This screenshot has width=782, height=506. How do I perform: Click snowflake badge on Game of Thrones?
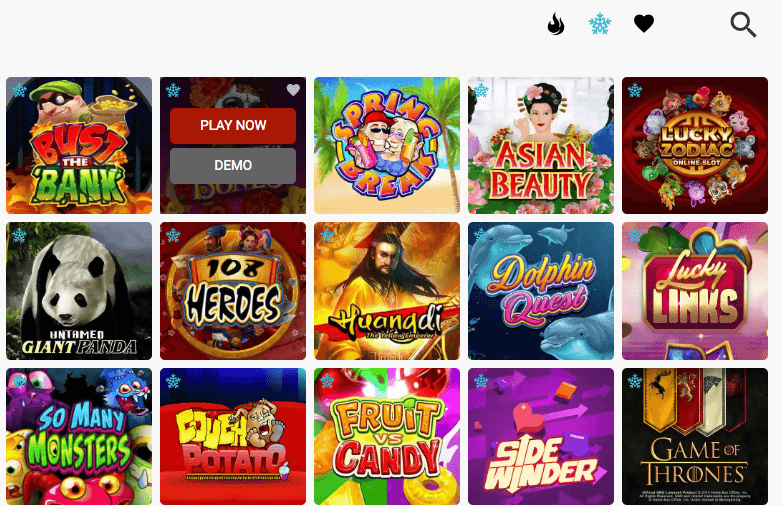635,381
